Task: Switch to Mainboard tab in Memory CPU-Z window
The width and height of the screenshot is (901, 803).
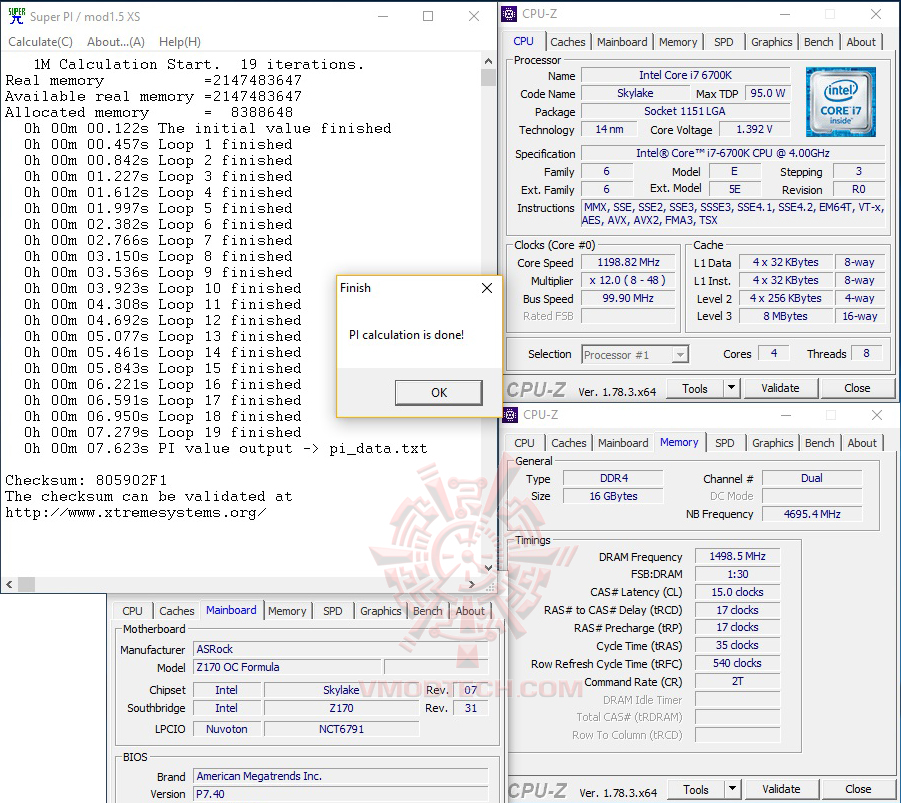Action: click(x=623, y=443)
